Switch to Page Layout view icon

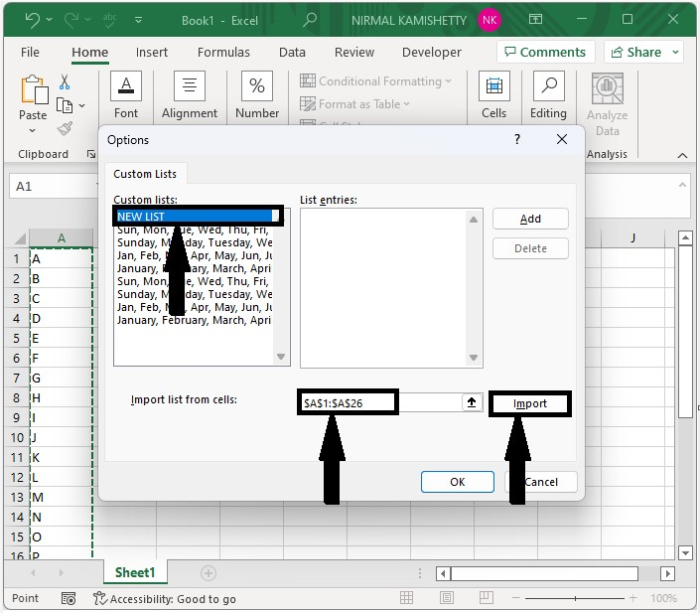446,597
